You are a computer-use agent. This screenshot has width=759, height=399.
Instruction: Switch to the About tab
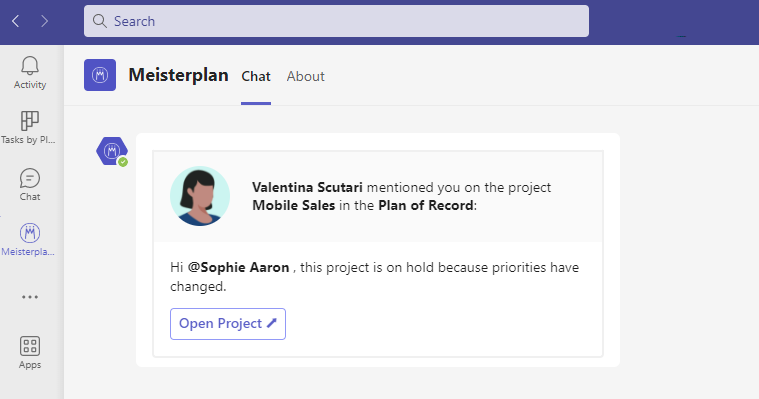tap(305, 77)
